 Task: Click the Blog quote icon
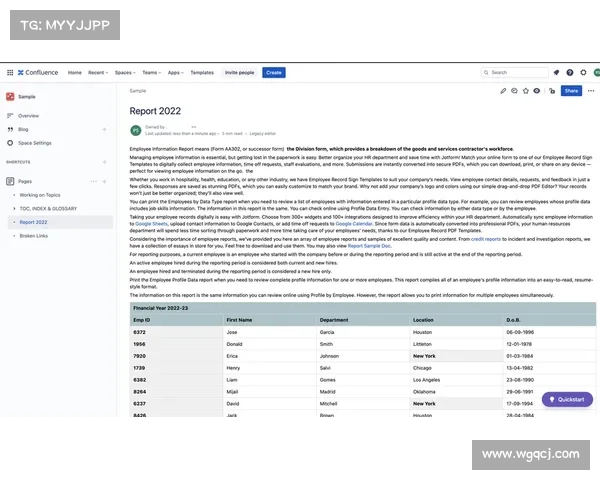(x=10, y=129)
